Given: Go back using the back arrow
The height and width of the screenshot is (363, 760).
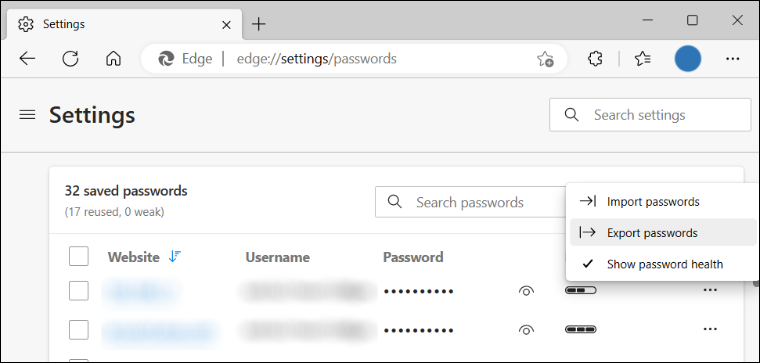Looking at the screenshot, I should coord(27,59).
